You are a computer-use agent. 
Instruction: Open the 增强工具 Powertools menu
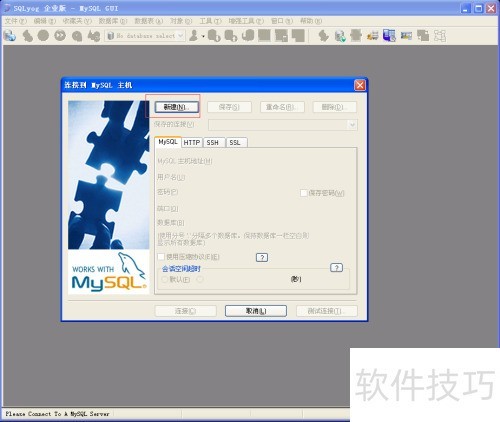[246, 21]
